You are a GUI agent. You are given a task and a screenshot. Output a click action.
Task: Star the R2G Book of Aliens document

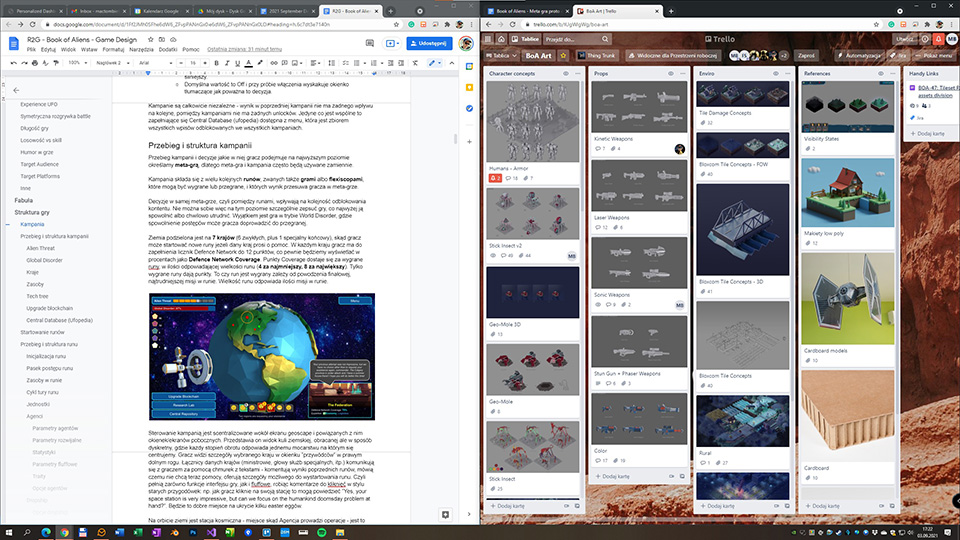(151, 40)
